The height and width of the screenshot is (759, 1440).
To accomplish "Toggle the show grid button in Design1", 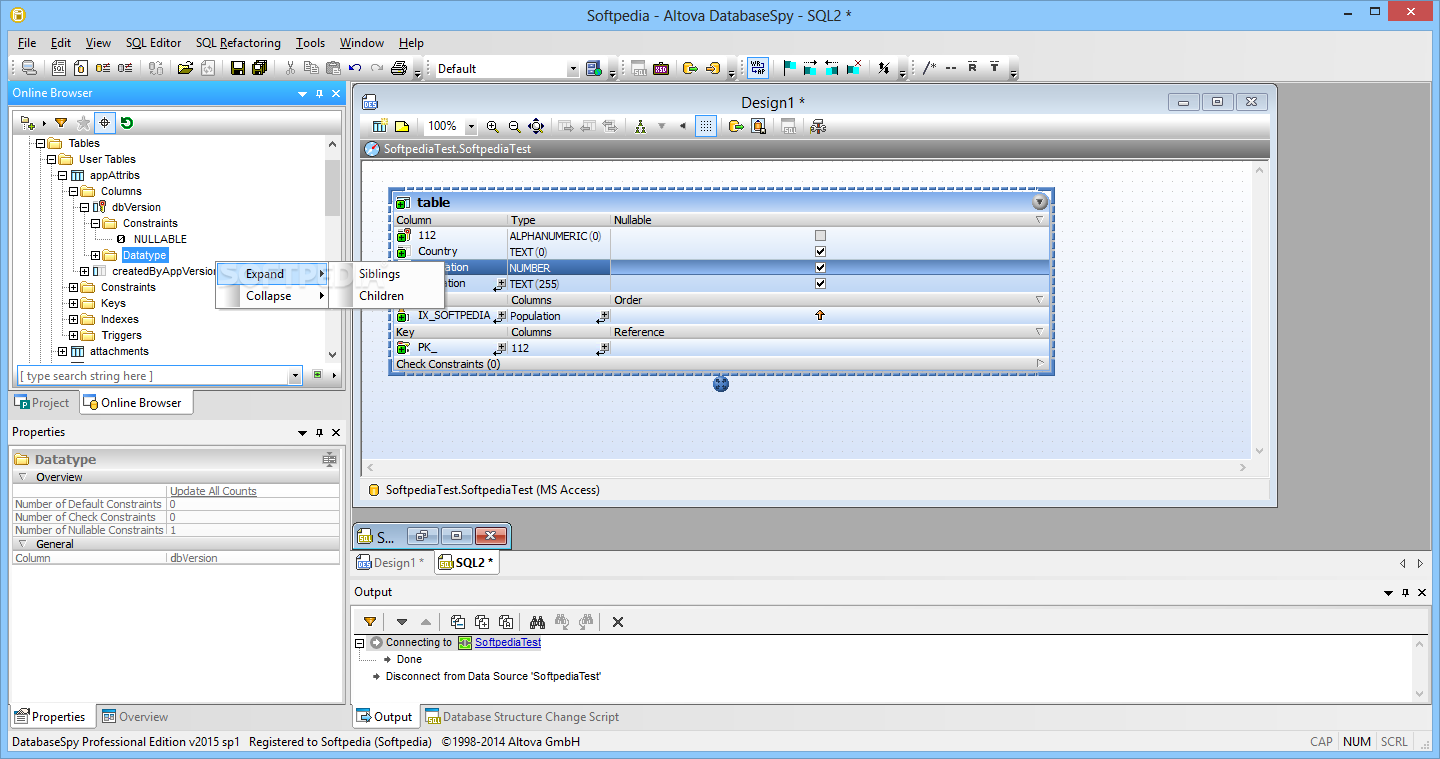I will click(706, 126).
